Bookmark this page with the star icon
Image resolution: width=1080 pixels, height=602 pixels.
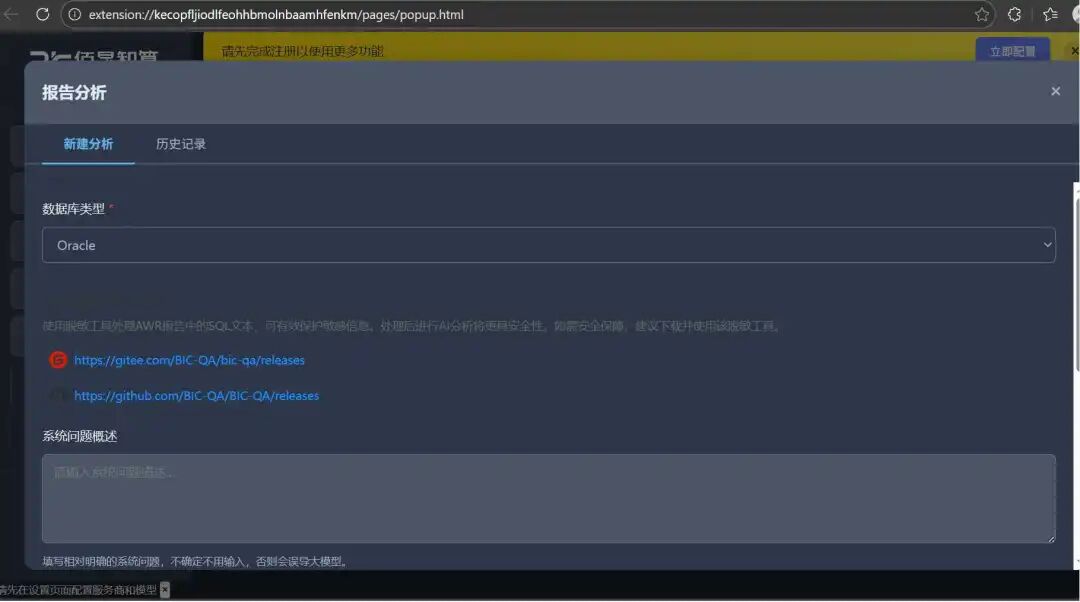point(982,14)
